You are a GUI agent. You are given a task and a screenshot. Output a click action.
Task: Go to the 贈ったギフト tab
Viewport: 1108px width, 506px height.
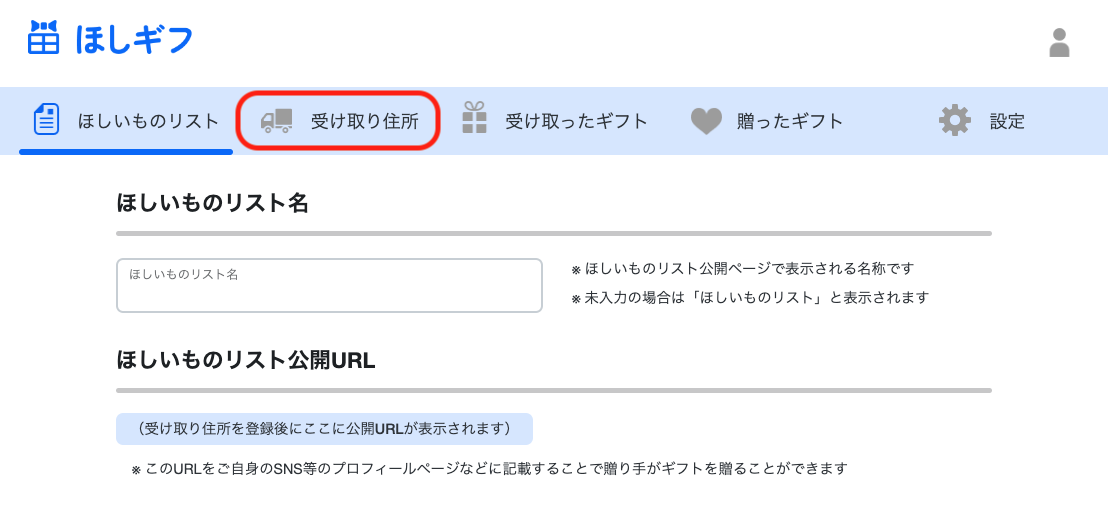(790, 122)
